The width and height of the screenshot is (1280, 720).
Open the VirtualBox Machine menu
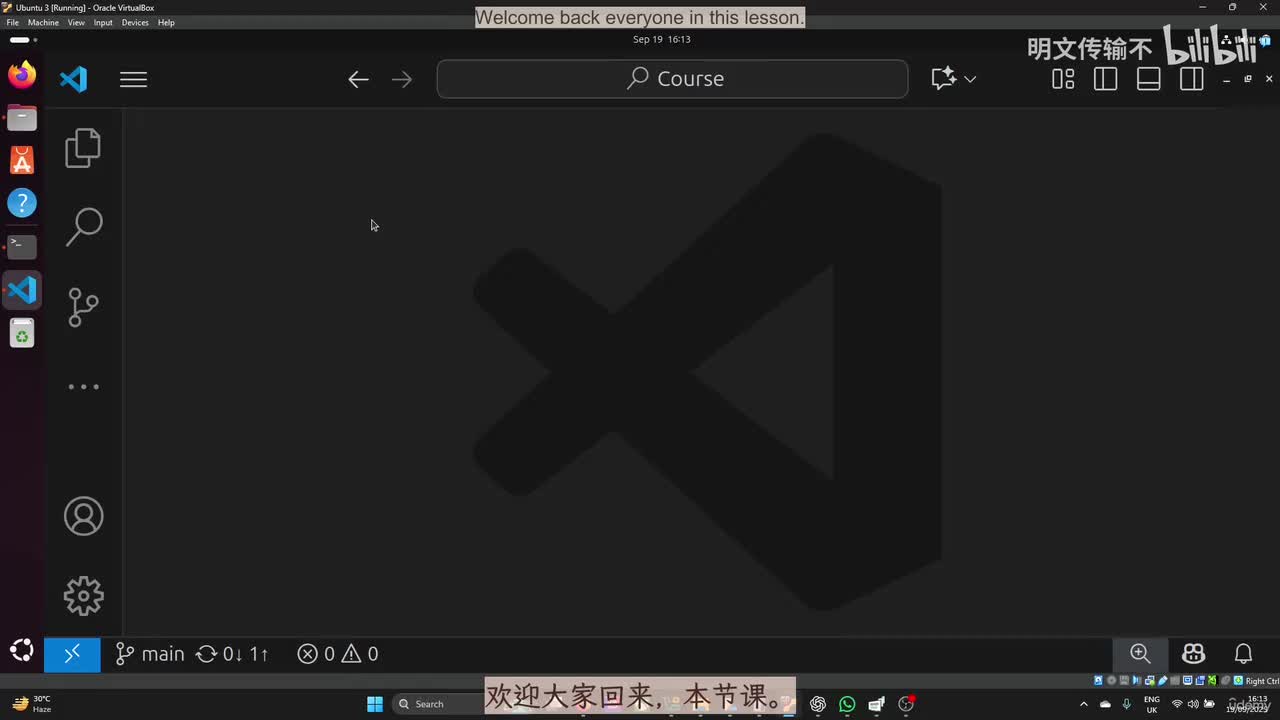click(43, 22)
